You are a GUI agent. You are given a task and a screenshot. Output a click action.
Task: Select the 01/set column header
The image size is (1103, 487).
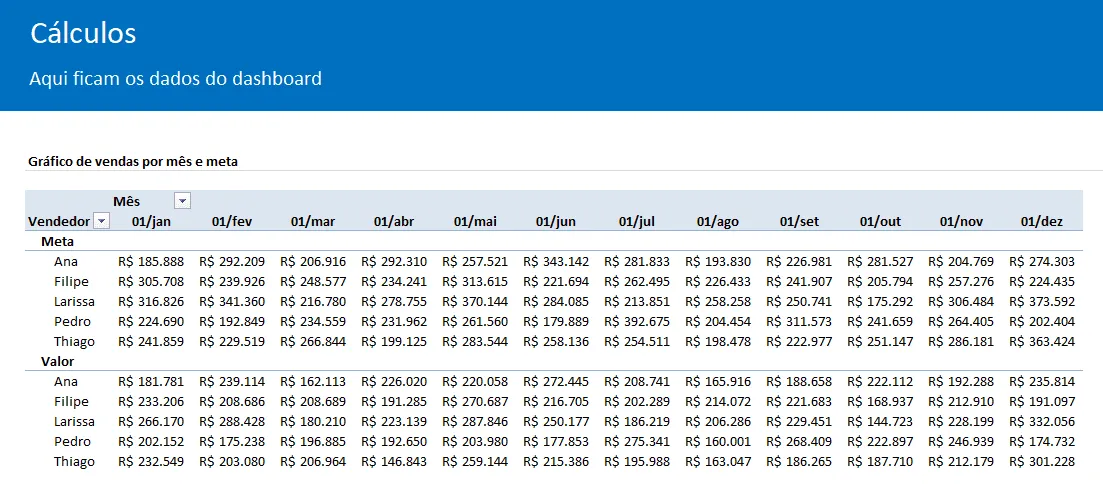pyautogui.click(x=799, y=222)
